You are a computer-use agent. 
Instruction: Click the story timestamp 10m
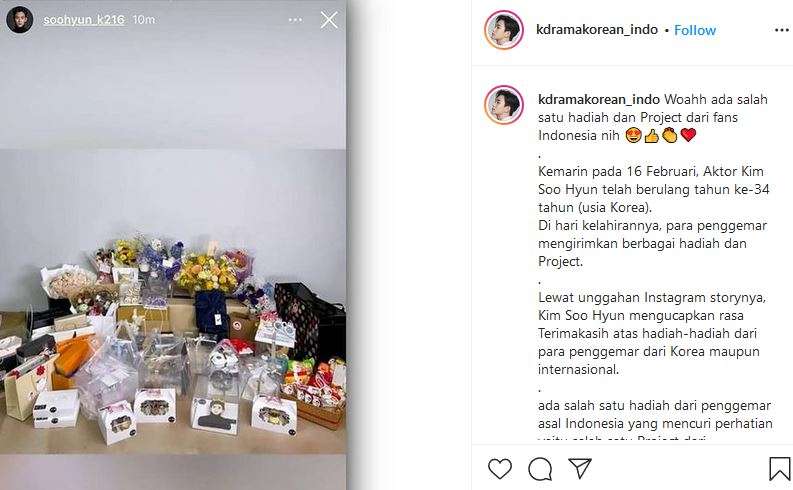coord(144,20)
